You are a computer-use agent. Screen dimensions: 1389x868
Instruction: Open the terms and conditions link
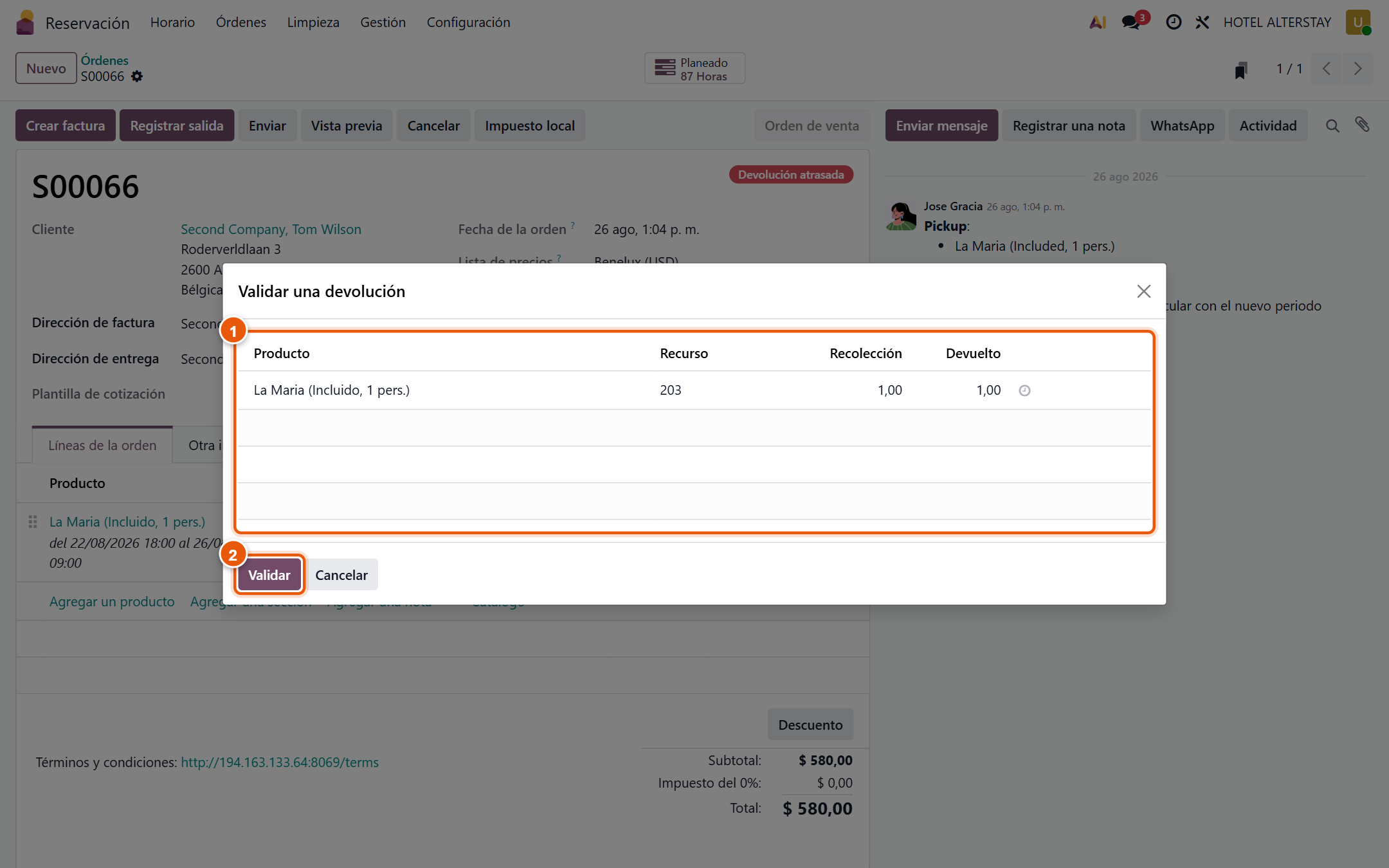(x=280, y=762)
